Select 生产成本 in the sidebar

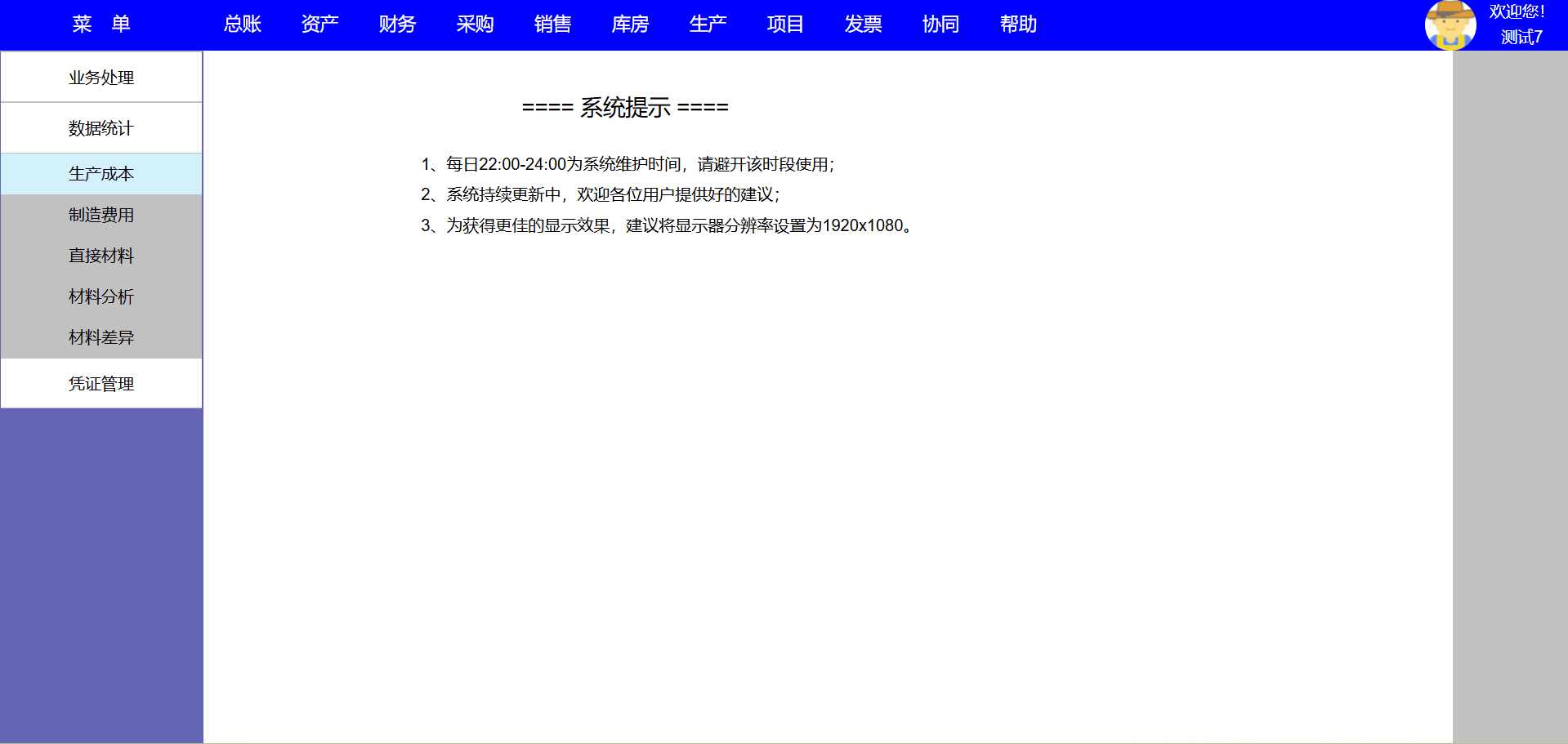pyautogui.click(x=101, y=174)
